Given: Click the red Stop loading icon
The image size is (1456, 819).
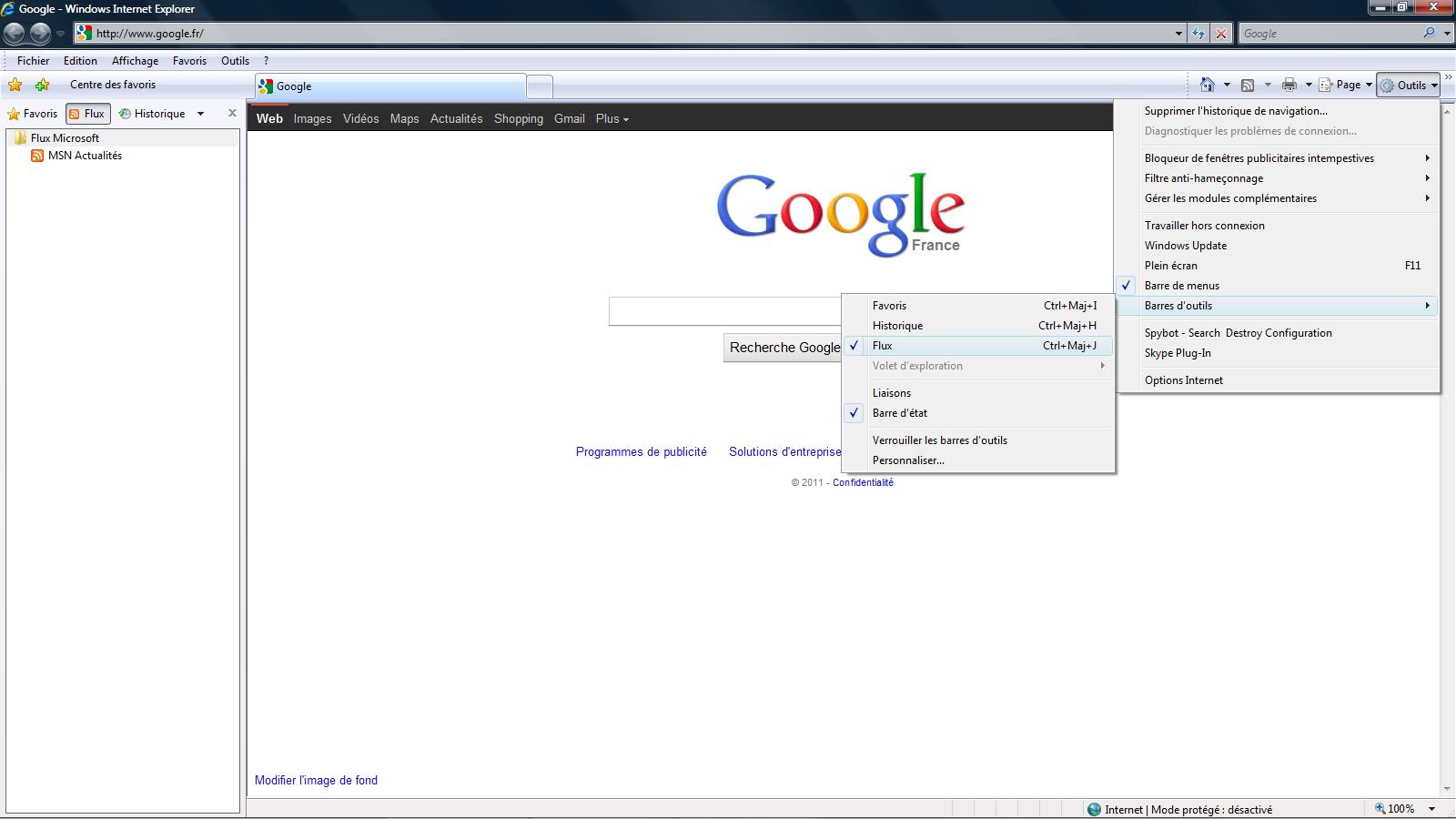Looking at the screenshot, I should [1221, 34].
